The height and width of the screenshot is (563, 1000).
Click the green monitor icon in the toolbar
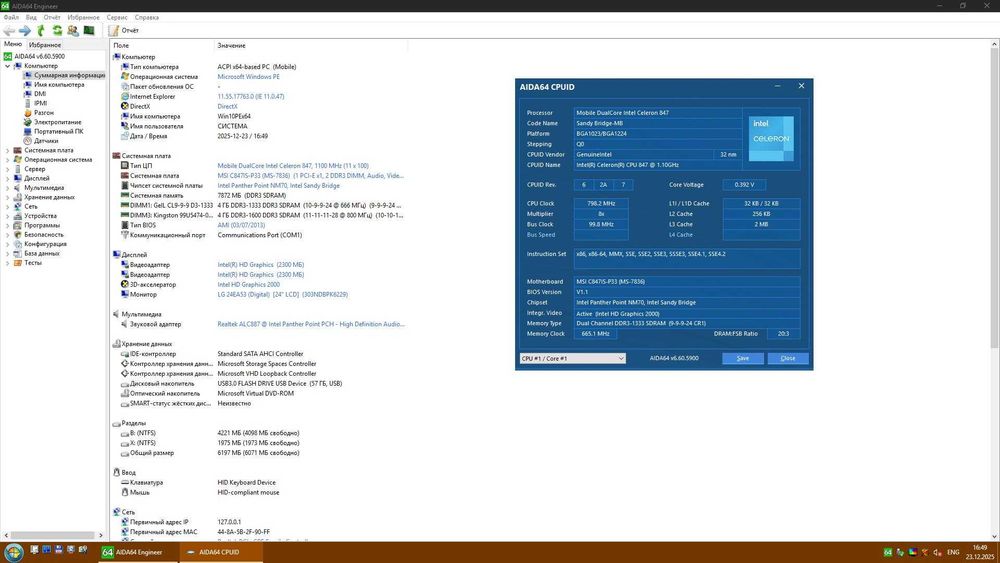pos(89,31)
